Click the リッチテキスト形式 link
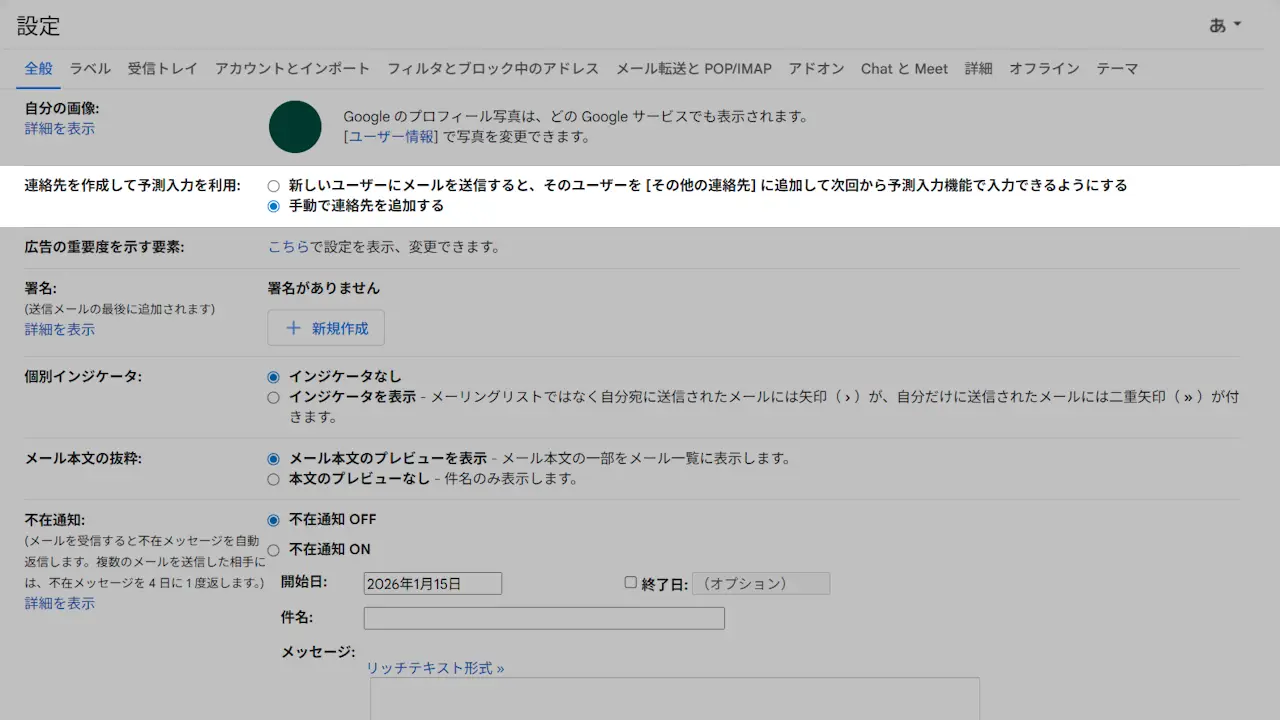1280x720 pixels. (435, 668)
